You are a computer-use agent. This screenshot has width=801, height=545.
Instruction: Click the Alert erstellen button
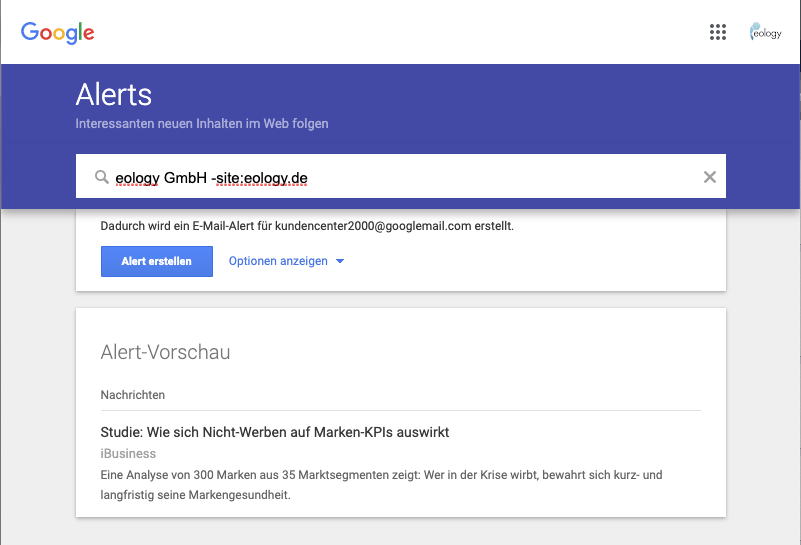pos(157,261)
